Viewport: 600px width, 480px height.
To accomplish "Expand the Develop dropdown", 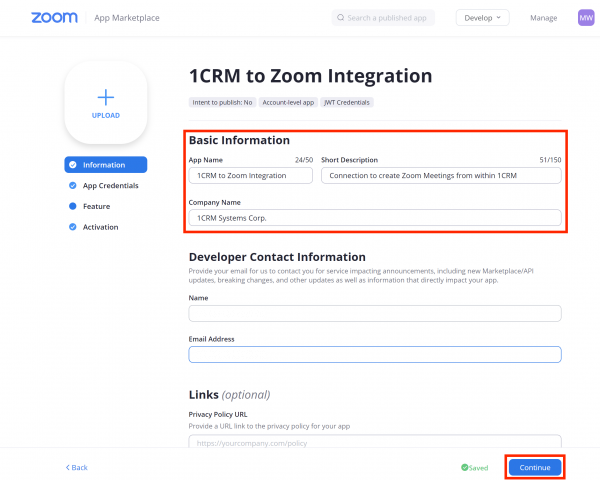I will (483, 18).
